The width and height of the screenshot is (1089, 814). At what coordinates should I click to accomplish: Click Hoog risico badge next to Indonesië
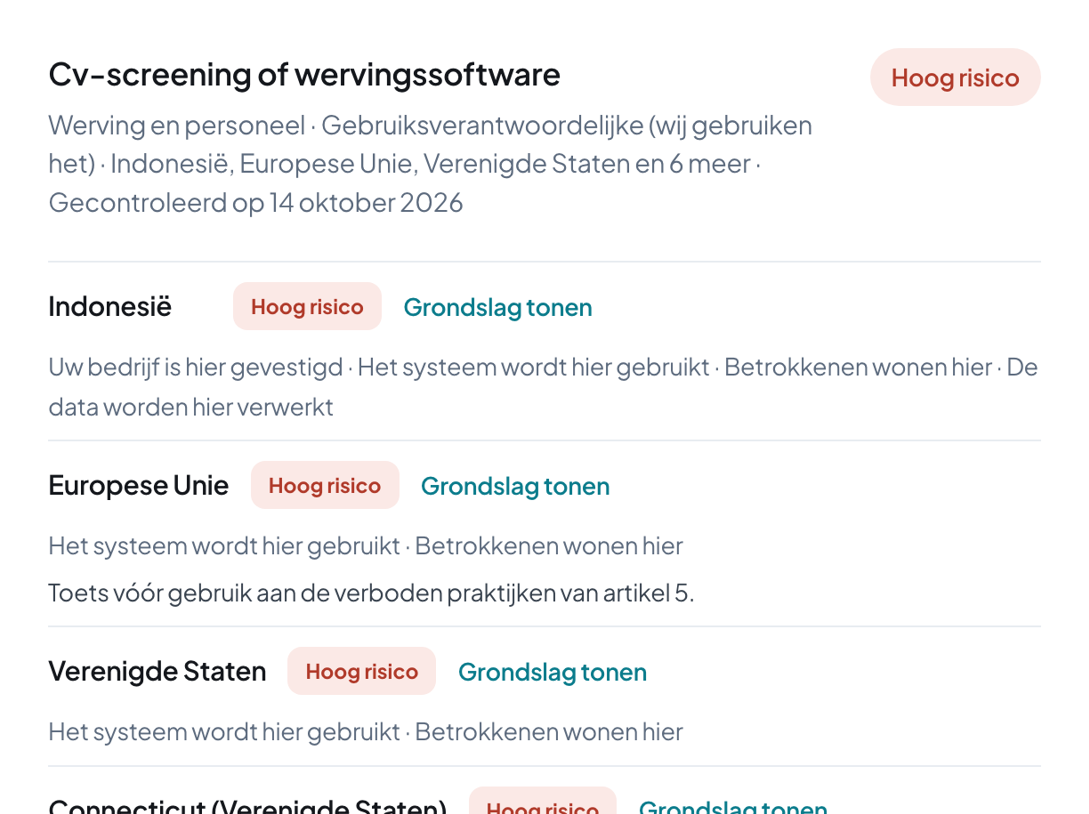point(307,306)
